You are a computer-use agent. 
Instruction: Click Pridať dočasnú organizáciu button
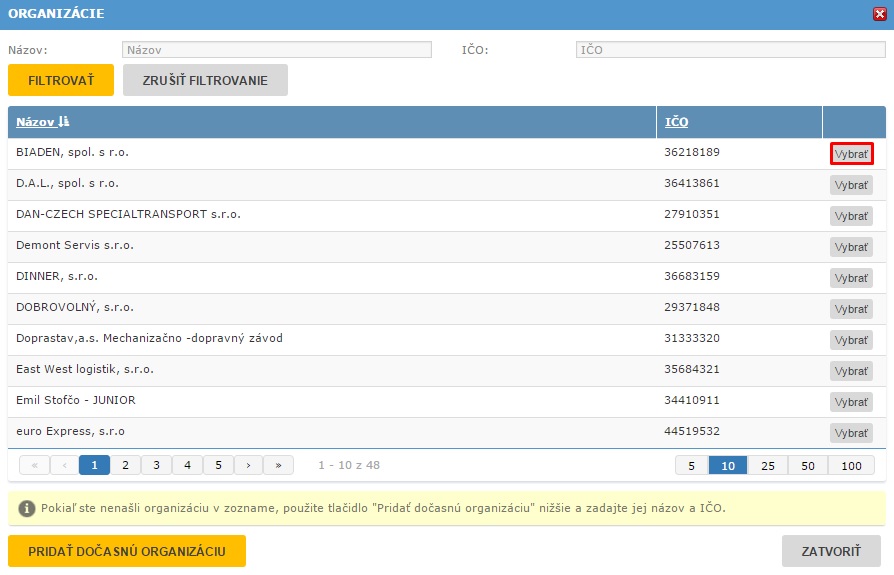127,551
